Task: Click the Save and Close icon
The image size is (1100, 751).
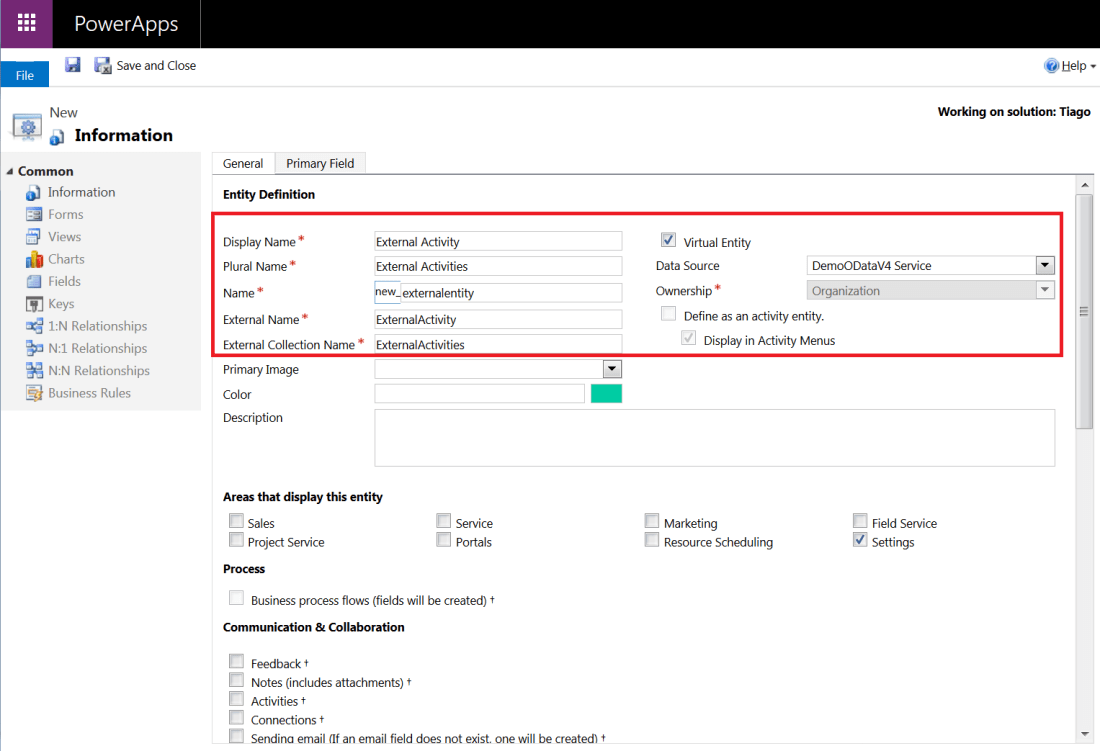Action: coord(103,65)
